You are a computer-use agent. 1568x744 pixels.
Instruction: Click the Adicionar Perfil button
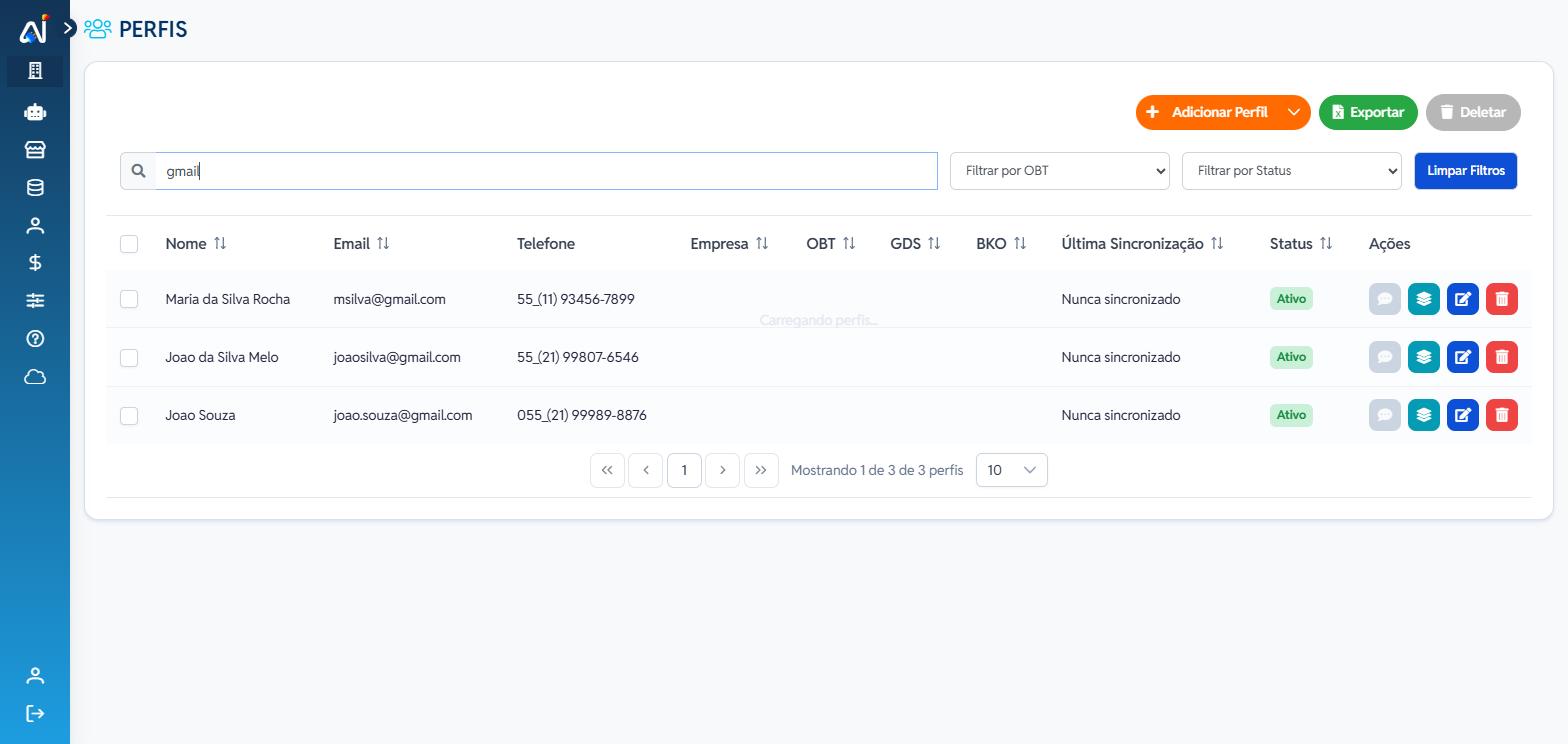pos(1207,112)
